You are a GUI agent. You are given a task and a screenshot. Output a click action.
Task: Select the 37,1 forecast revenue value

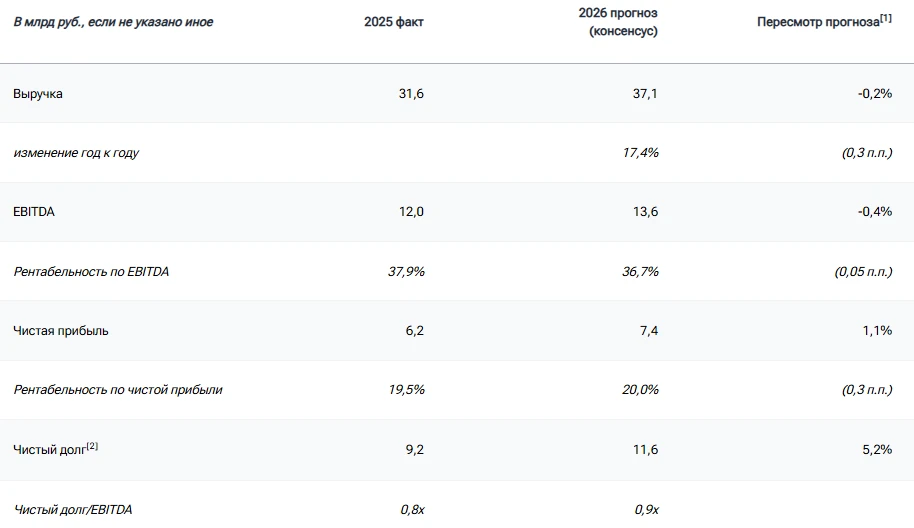[645, 94]
